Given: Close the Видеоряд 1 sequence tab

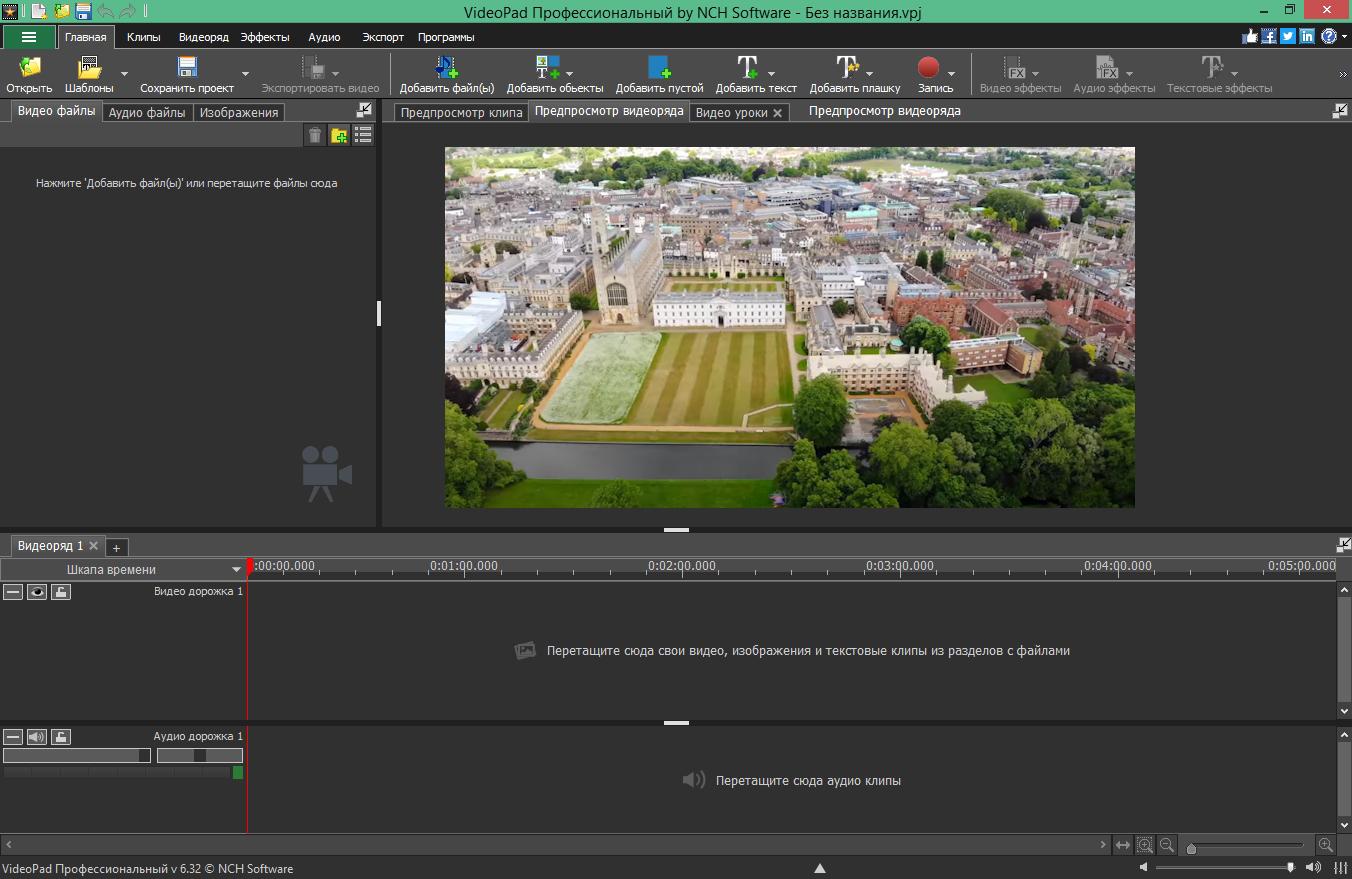Looking at the screenshot, I should (94, 546).
